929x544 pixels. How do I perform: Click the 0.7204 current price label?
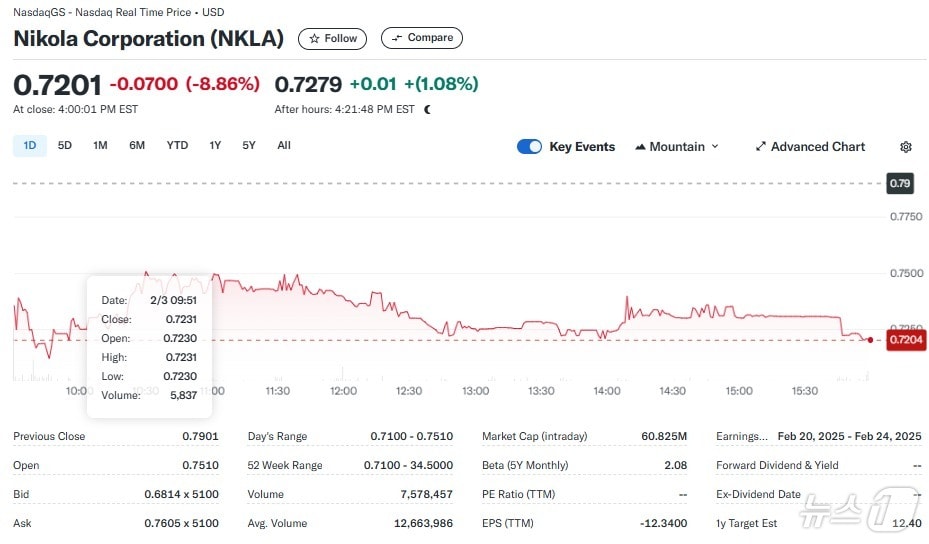[907, 340]
